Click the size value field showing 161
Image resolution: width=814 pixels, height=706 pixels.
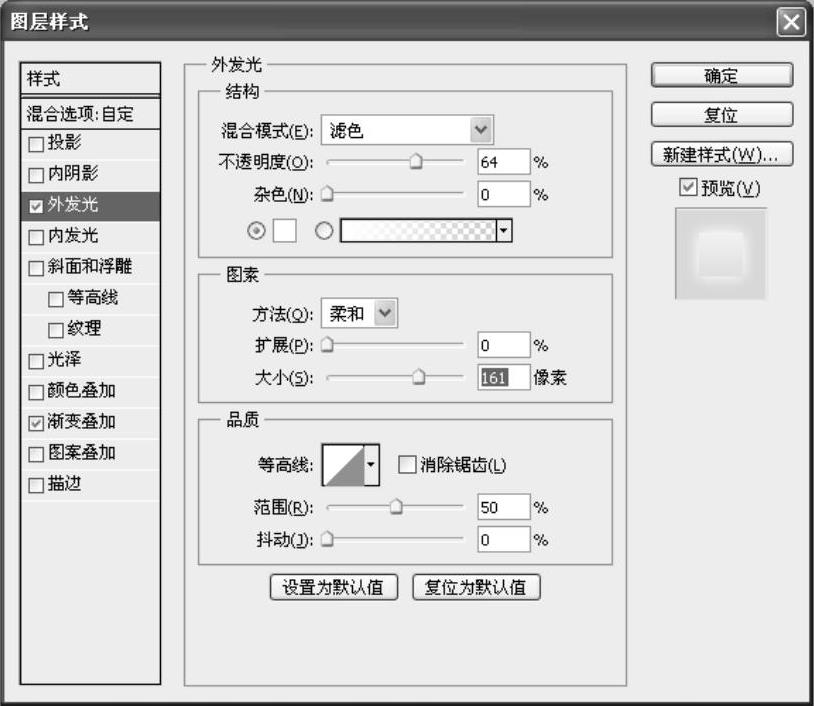[x=504, y=377]
